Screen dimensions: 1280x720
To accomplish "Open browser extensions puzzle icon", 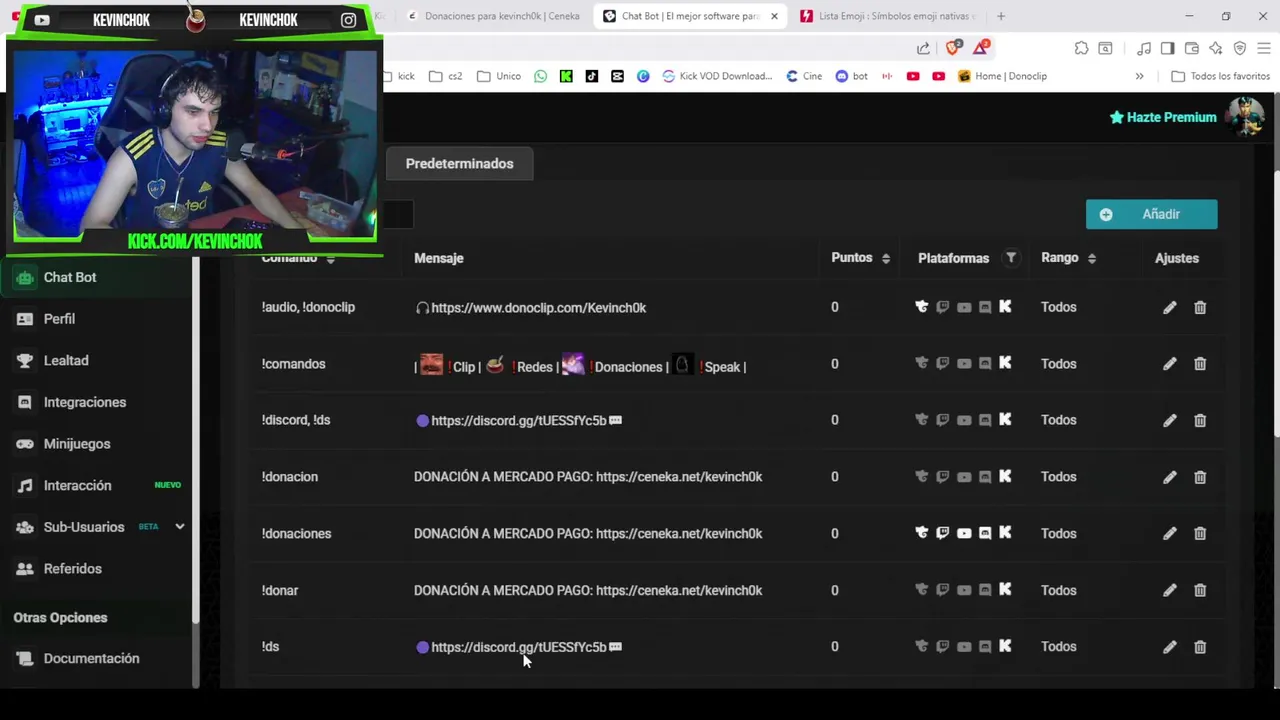I will pos(1081,48).
